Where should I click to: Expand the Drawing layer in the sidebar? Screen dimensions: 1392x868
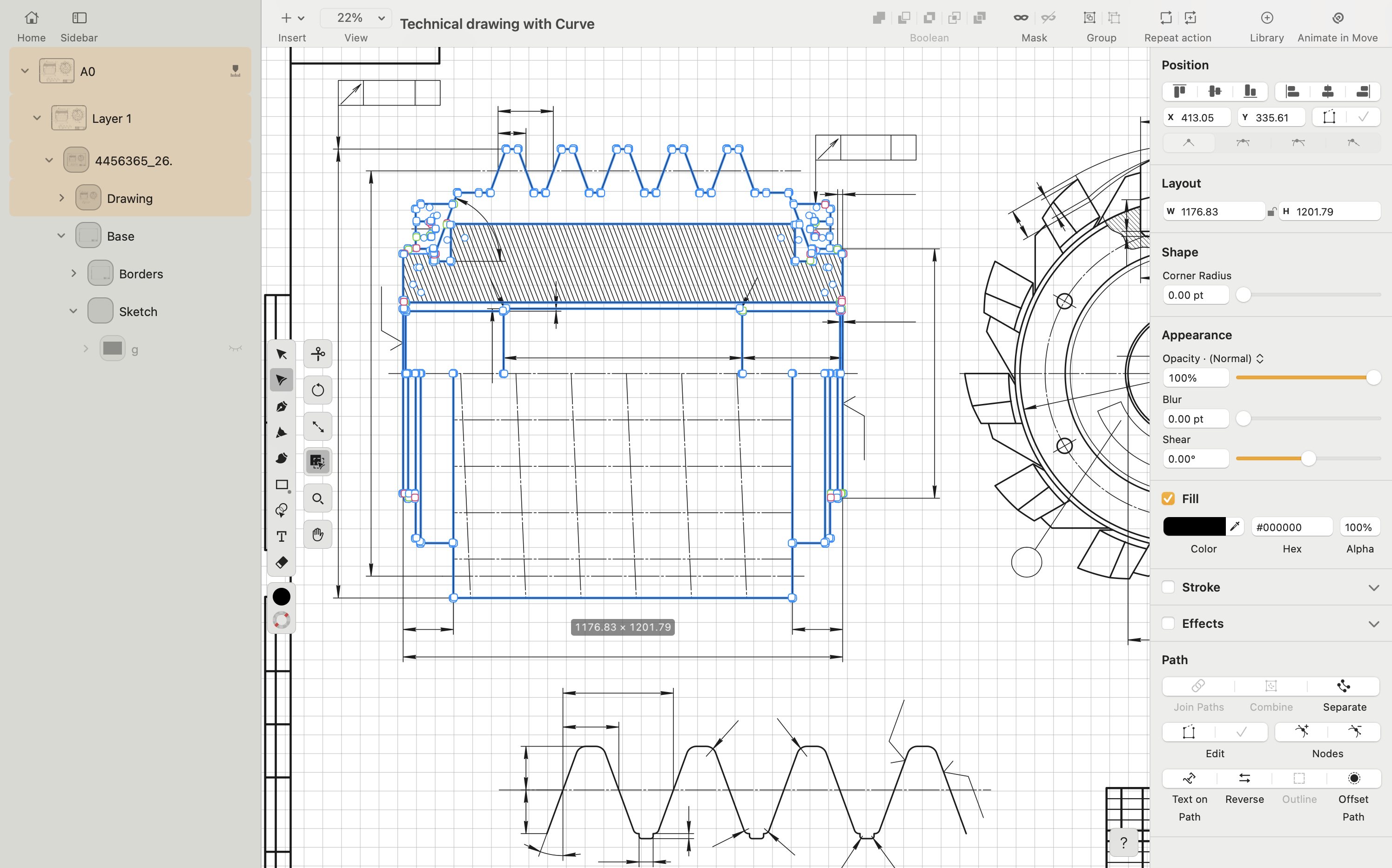[62, 197]
